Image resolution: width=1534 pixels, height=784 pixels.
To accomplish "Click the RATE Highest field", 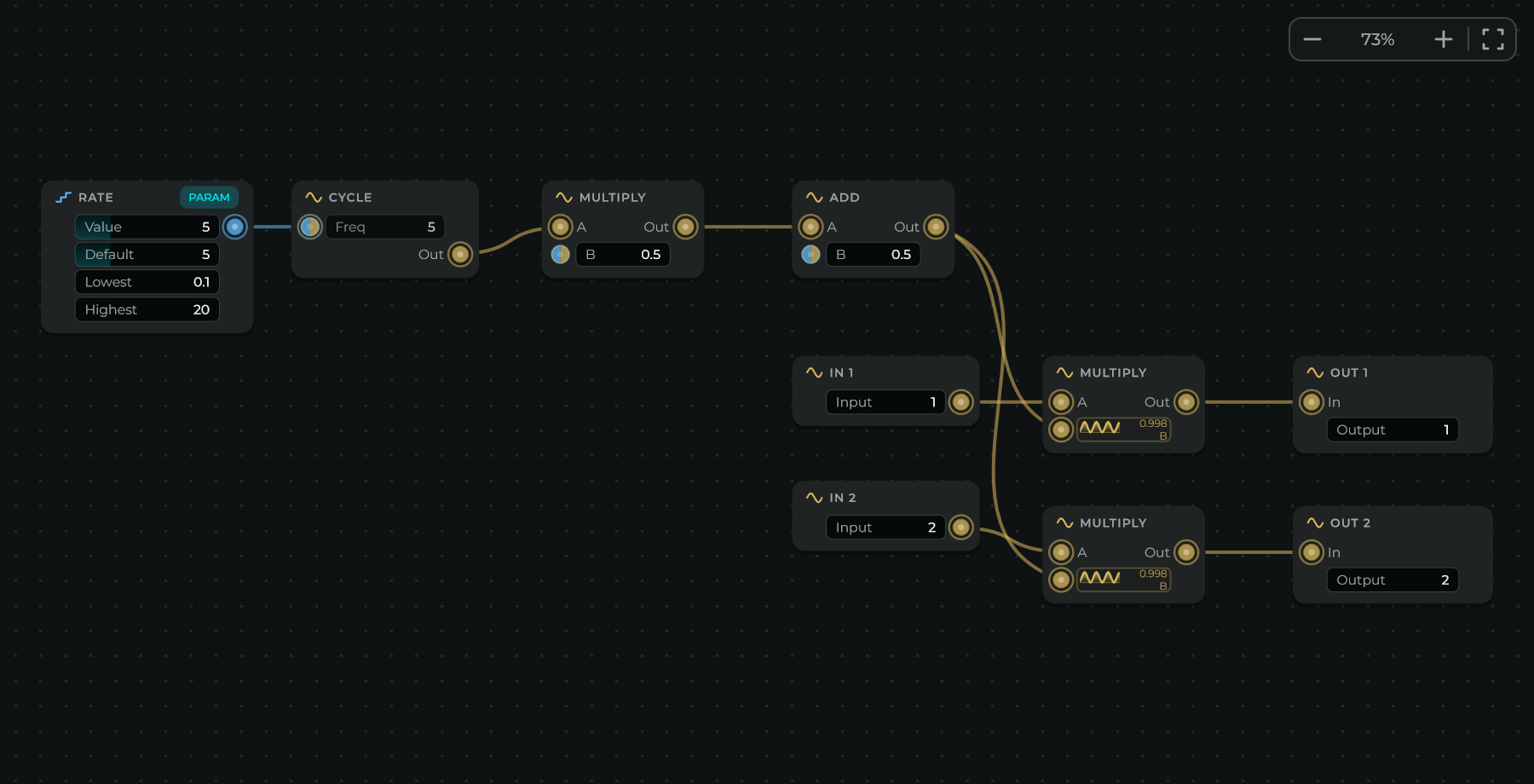I will (x=147, y=309).
